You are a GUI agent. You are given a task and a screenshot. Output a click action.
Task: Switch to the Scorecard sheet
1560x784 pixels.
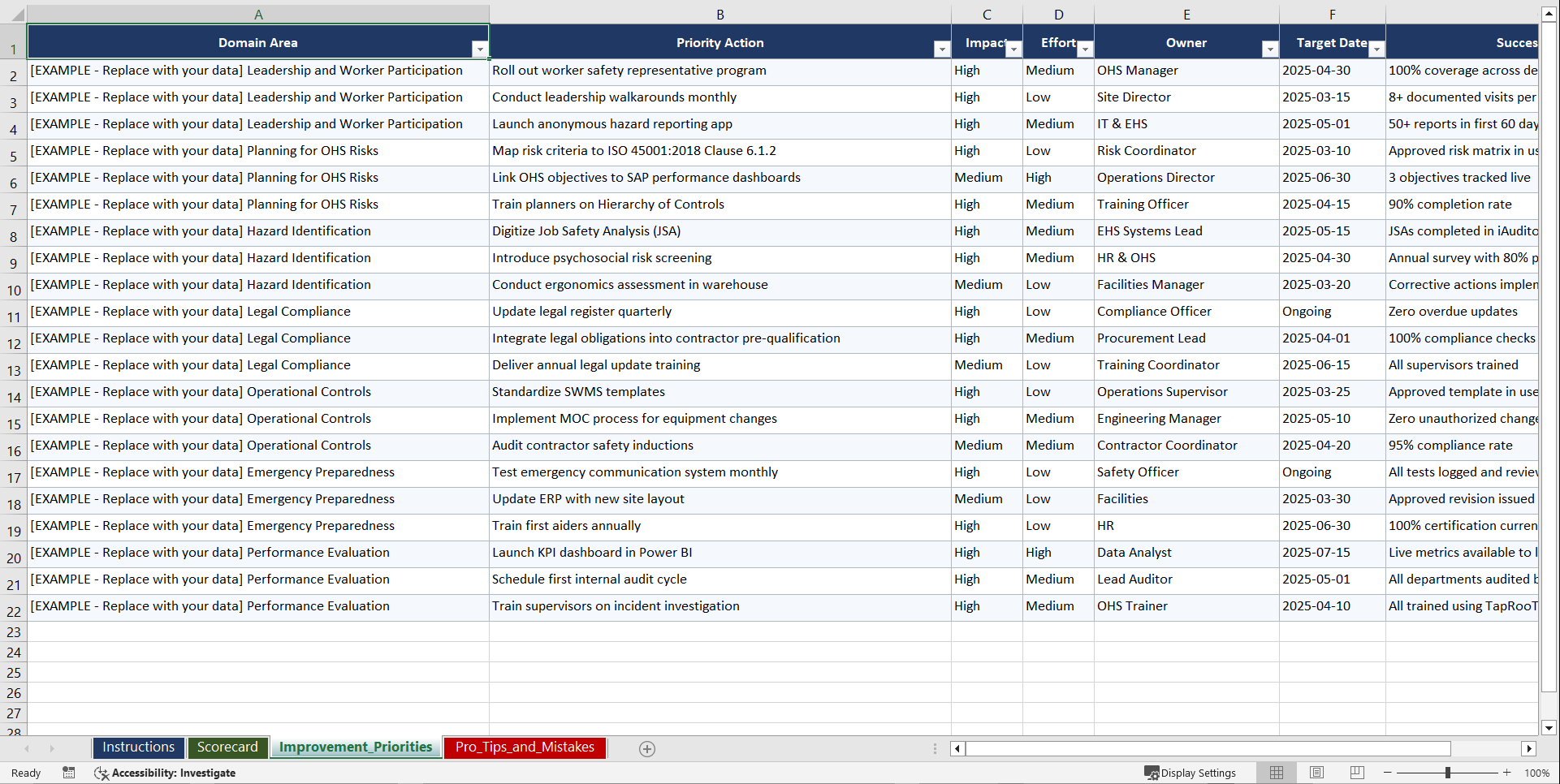coord(227,747)
